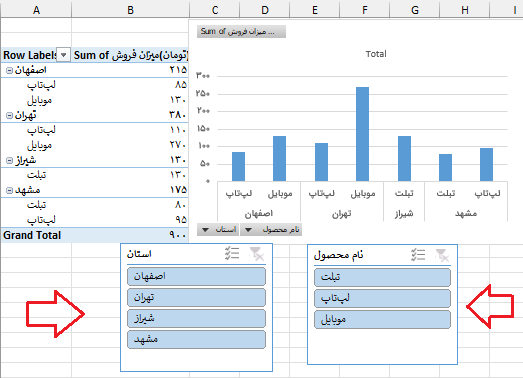Select لپ‌تاپ in the نام محصول slicer
523x378 pixels.
pyautogui.click(x=382, y=298)
